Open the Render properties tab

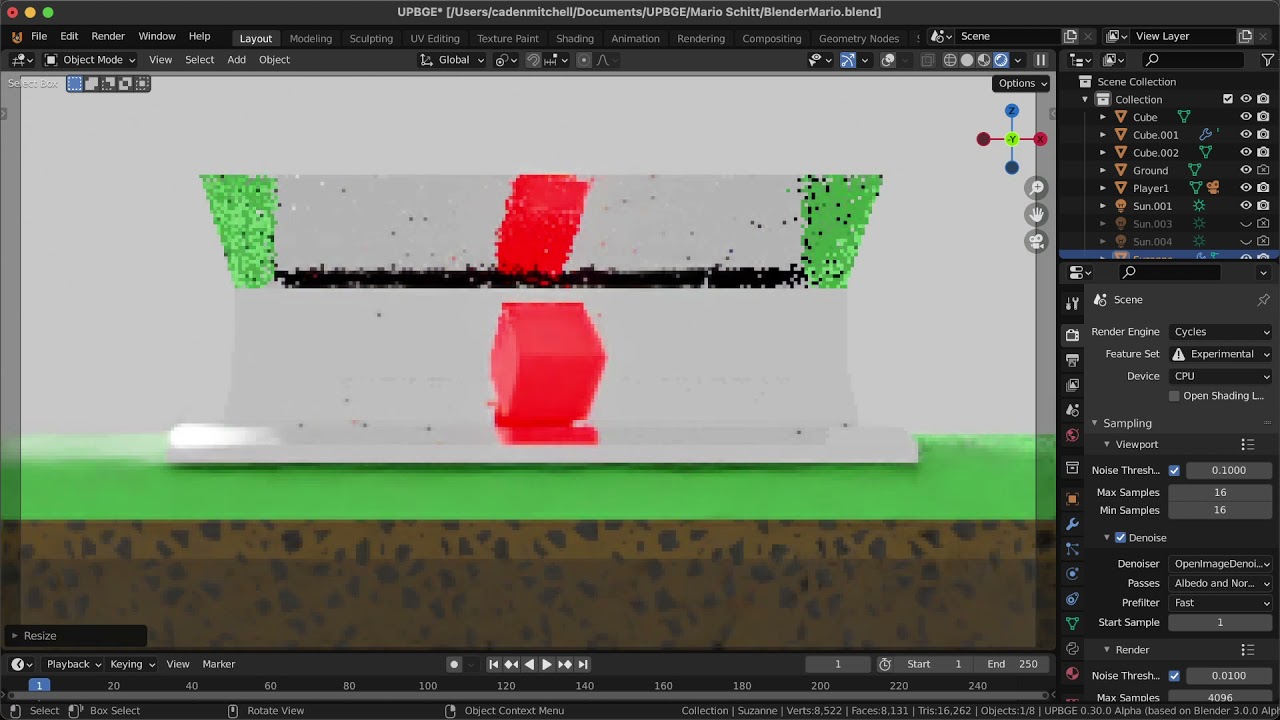coord(1072,335)
